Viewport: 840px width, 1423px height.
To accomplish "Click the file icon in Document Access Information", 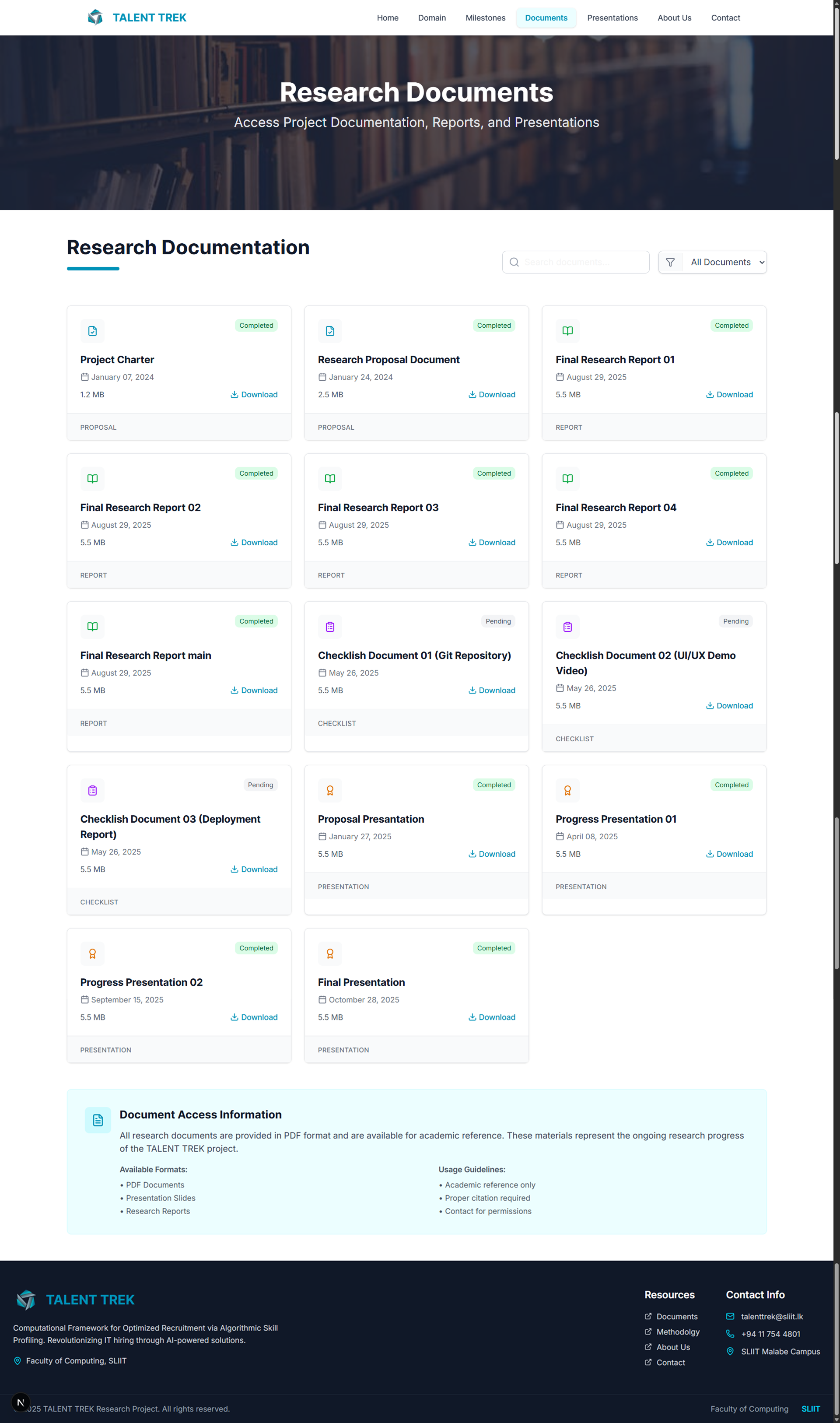I will click(x=98, y=1120).
